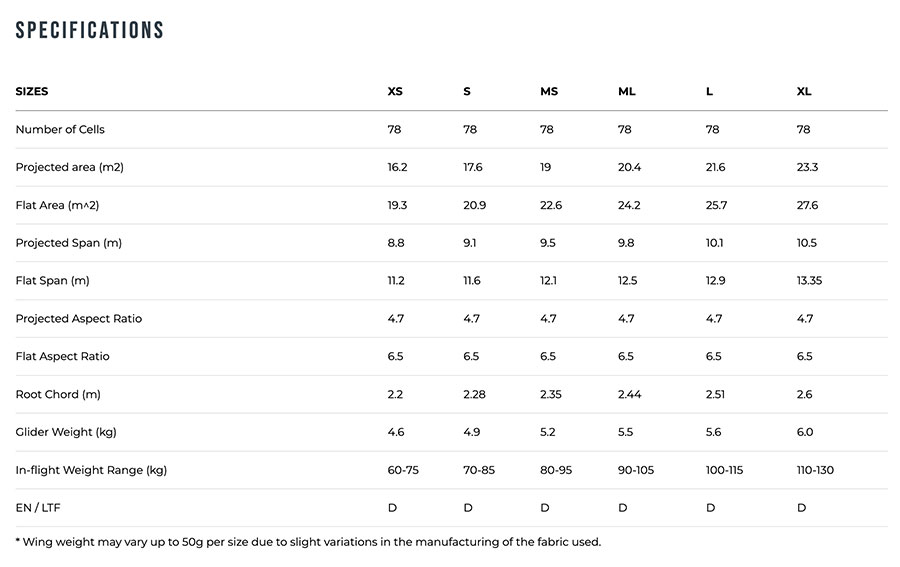Click the 60-75 weight range value

pos(403,470)
